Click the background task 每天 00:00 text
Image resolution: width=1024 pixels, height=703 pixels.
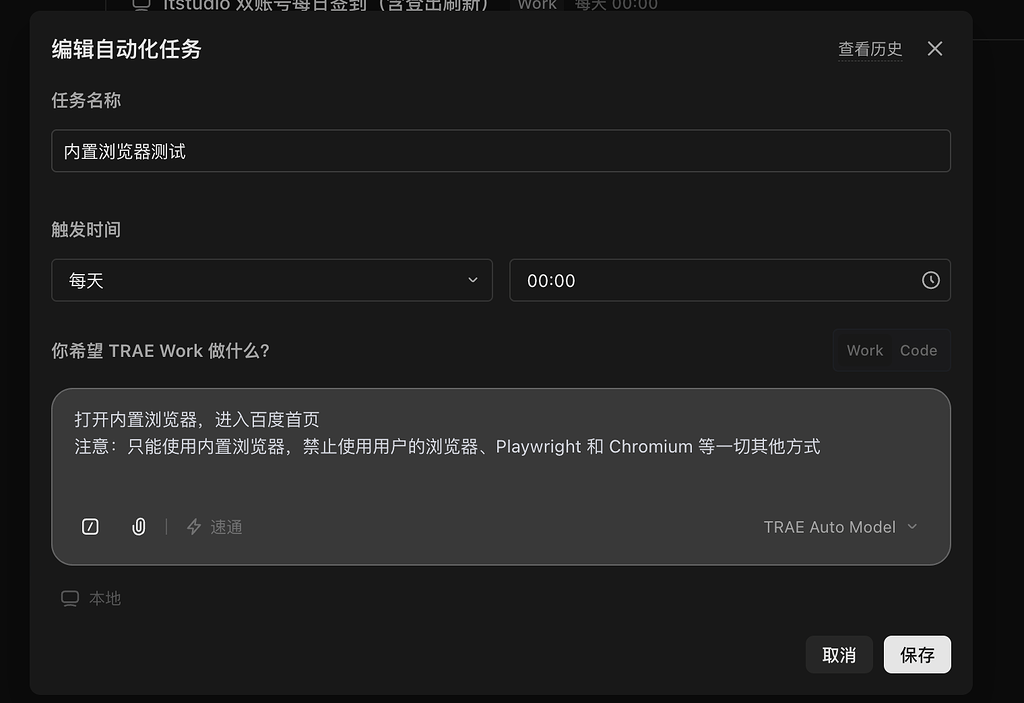click(x=616, y=5)
